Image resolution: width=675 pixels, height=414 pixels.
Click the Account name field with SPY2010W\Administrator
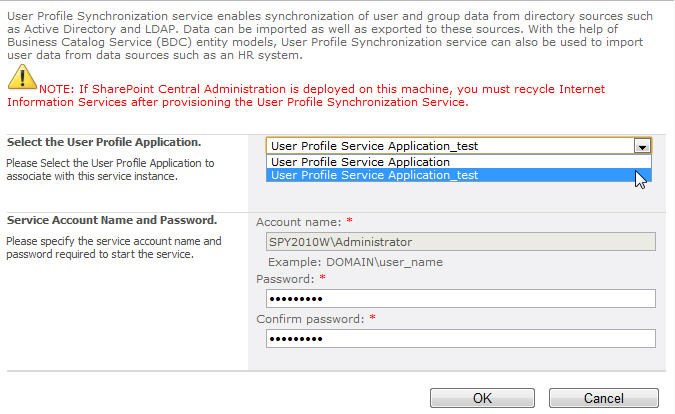coord(461,242)
